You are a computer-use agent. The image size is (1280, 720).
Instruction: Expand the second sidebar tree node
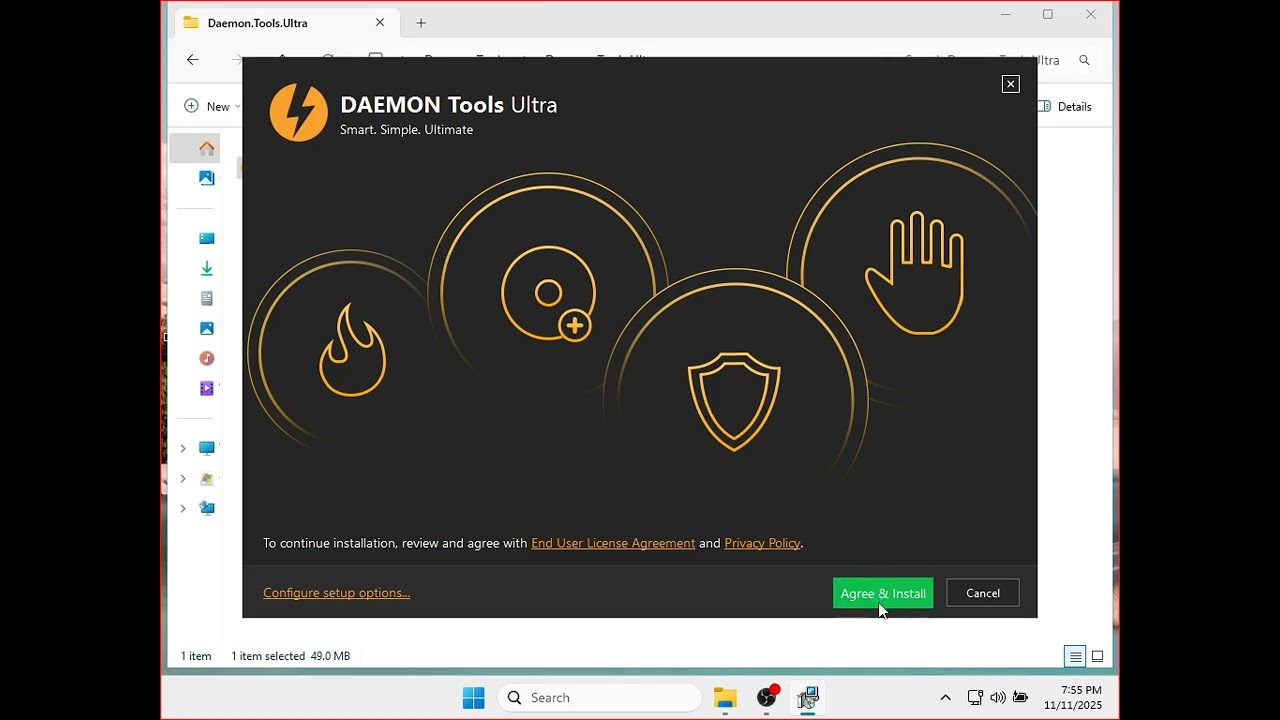[183, 478]
